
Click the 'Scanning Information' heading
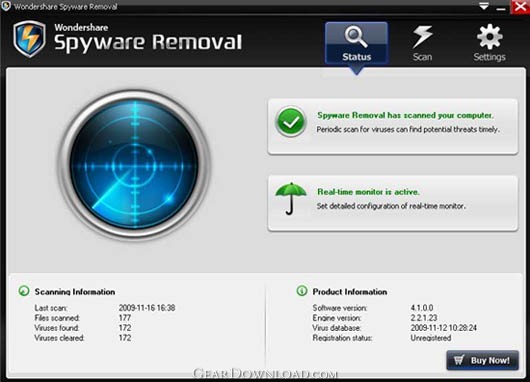click(x=75, y=291)
